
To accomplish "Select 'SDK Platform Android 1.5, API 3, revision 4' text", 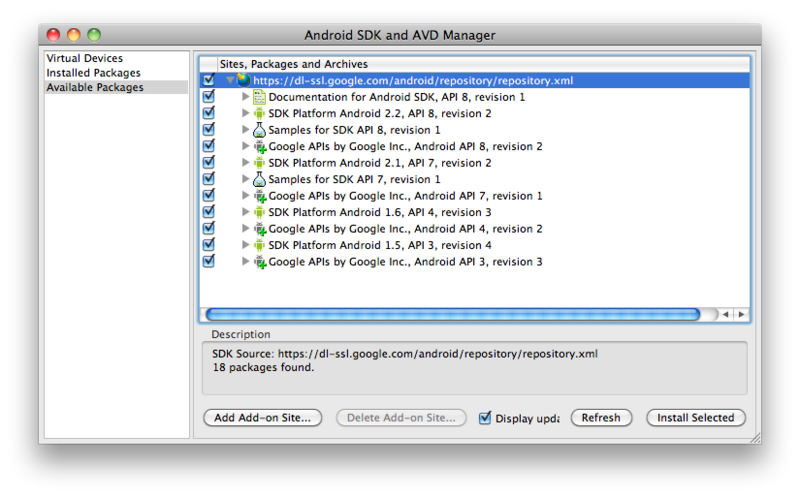I will click(380, 245).
